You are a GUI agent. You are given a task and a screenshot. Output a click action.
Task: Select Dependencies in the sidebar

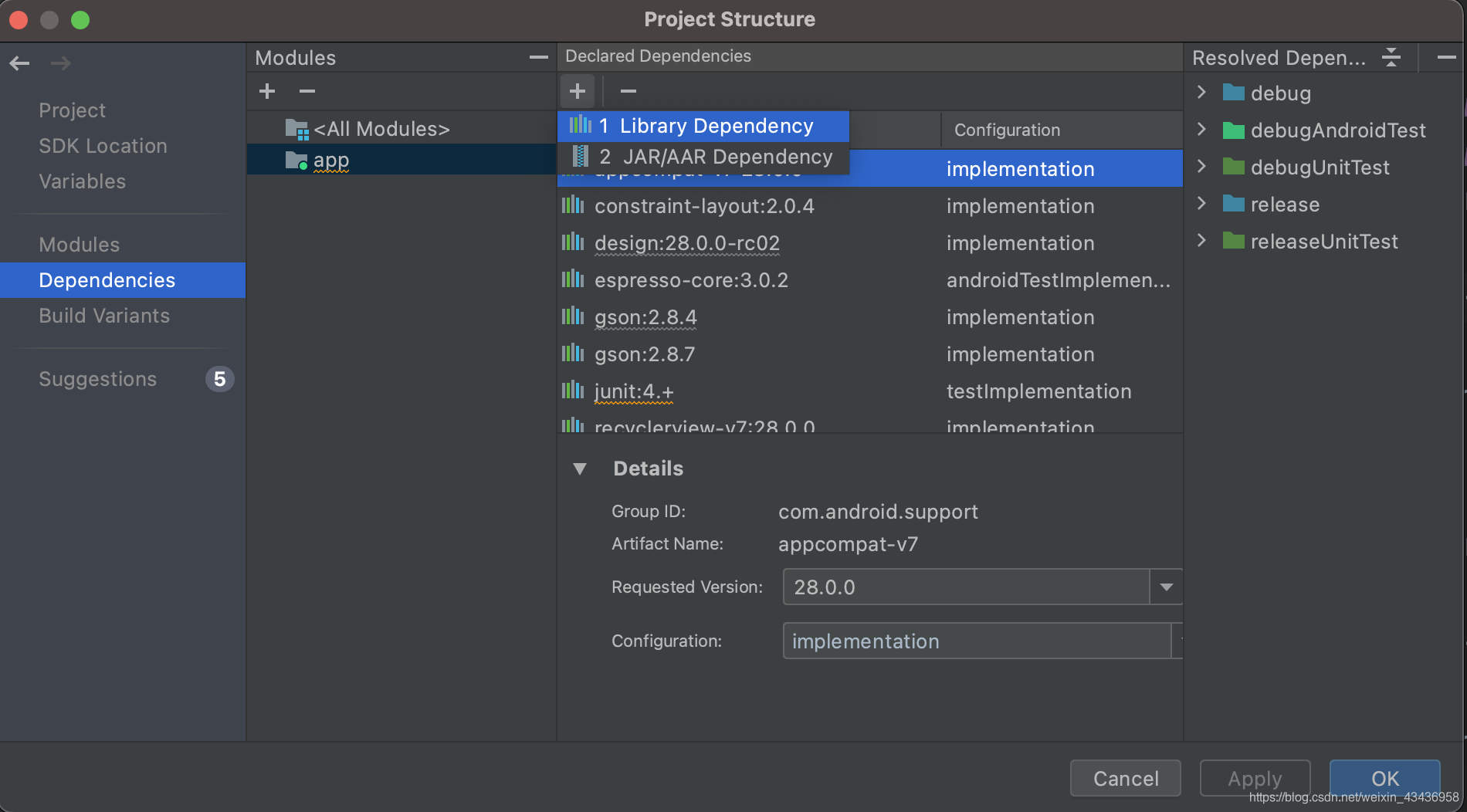click(x=123, y=280)
